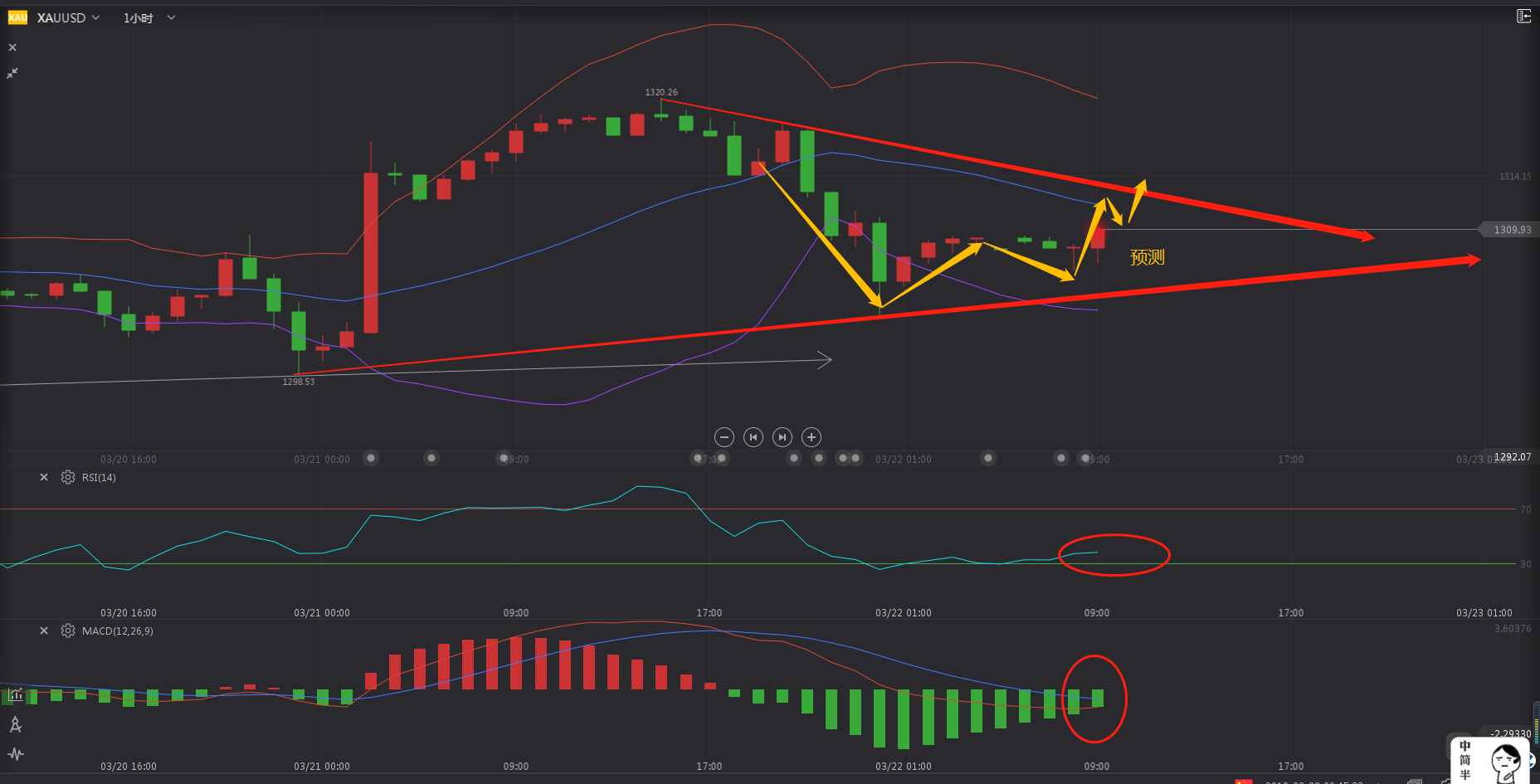This screenshot has width=1540, height=784.
Task: Click the RSI(14) indicator label
Action: point(99,478)
